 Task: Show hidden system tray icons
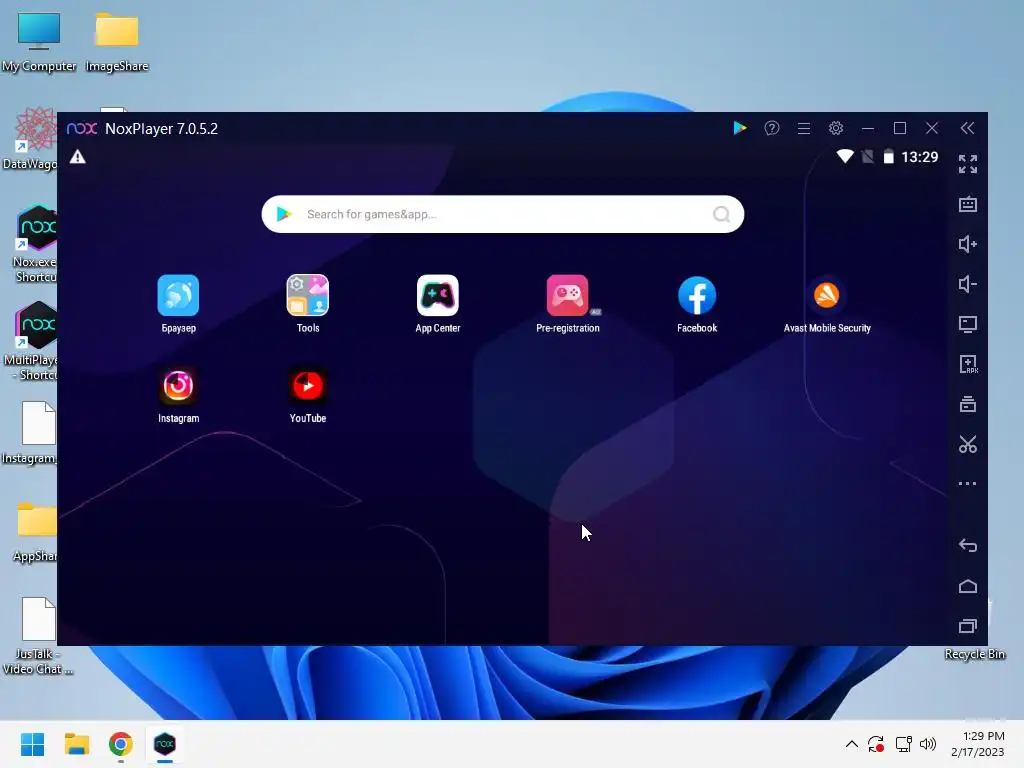click(x=852, y=744)
